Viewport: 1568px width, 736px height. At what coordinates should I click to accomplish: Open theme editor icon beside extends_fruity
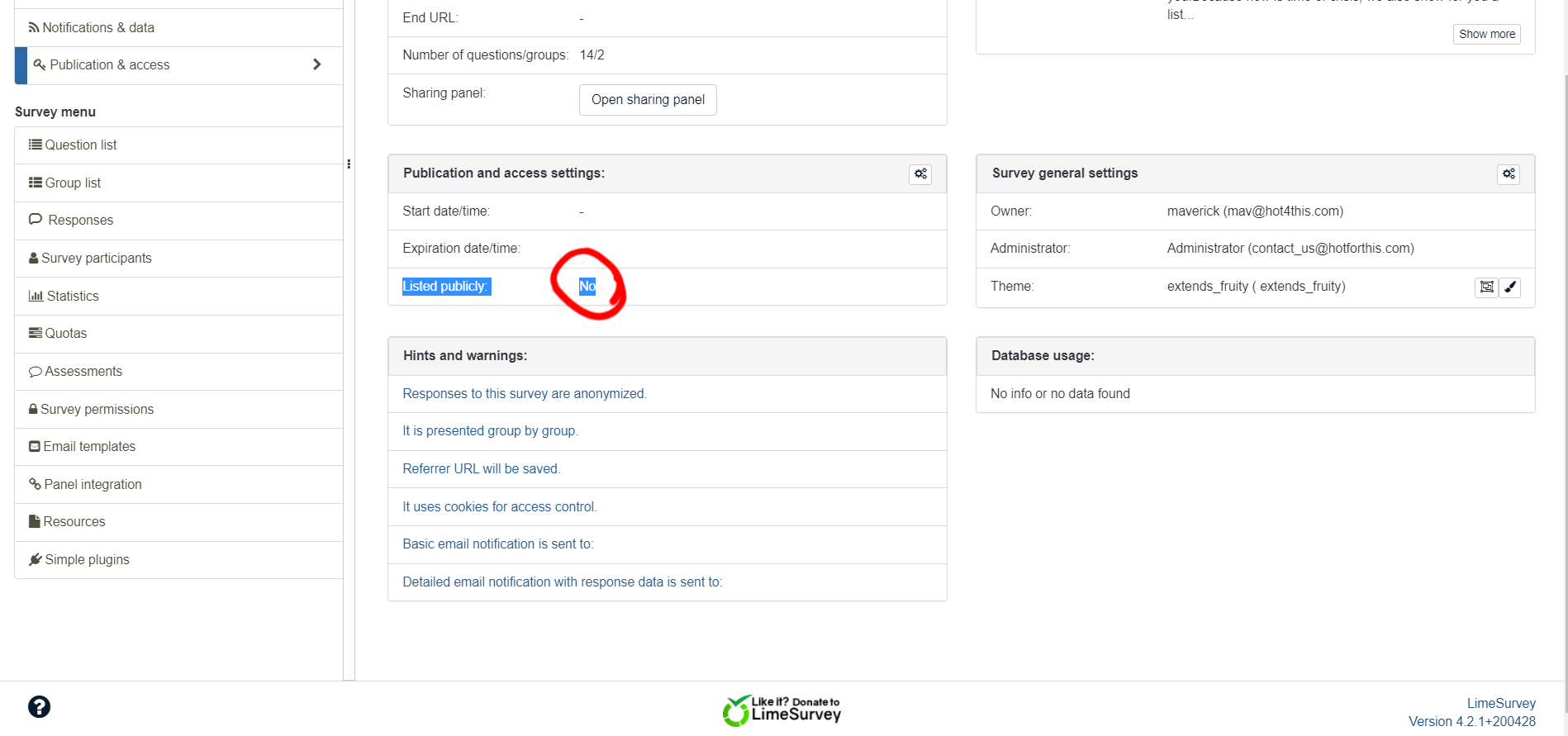(1486, 287)
